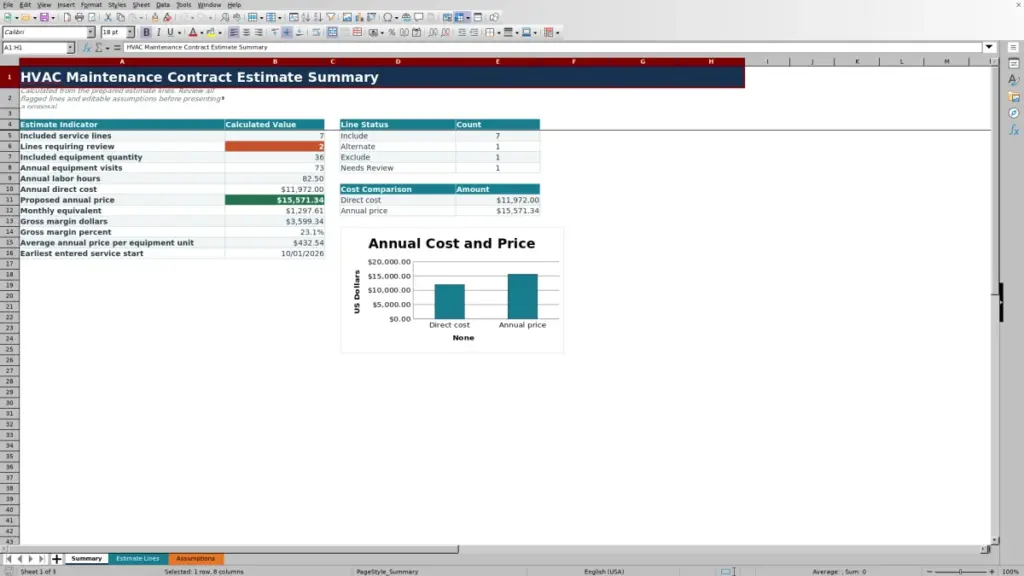Click the Merge and Center Cells icon
This screenshot has width=1024, height=576.
(332, 32)
